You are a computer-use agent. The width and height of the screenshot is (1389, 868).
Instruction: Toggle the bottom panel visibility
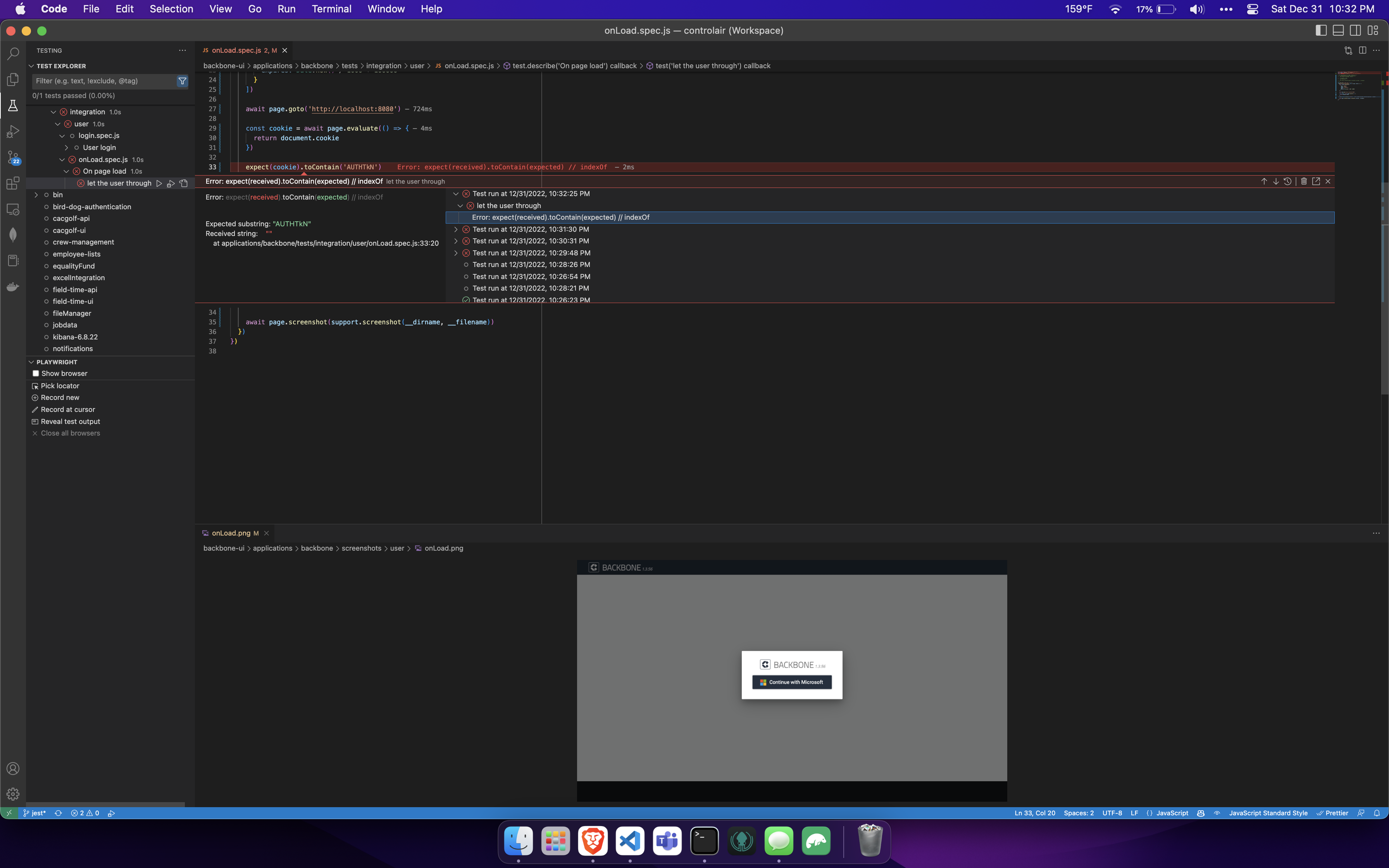click(x=1338, y=30)
